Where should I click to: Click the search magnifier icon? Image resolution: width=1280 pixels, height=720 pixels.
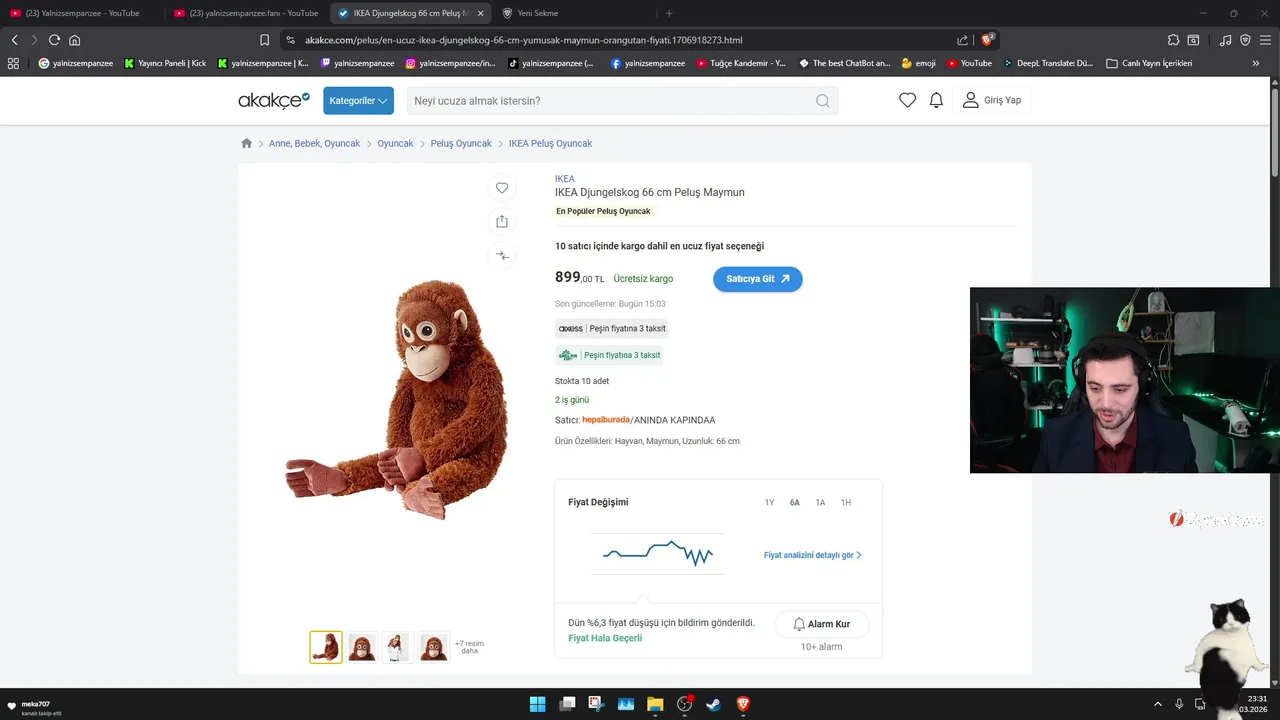point(823,101)
